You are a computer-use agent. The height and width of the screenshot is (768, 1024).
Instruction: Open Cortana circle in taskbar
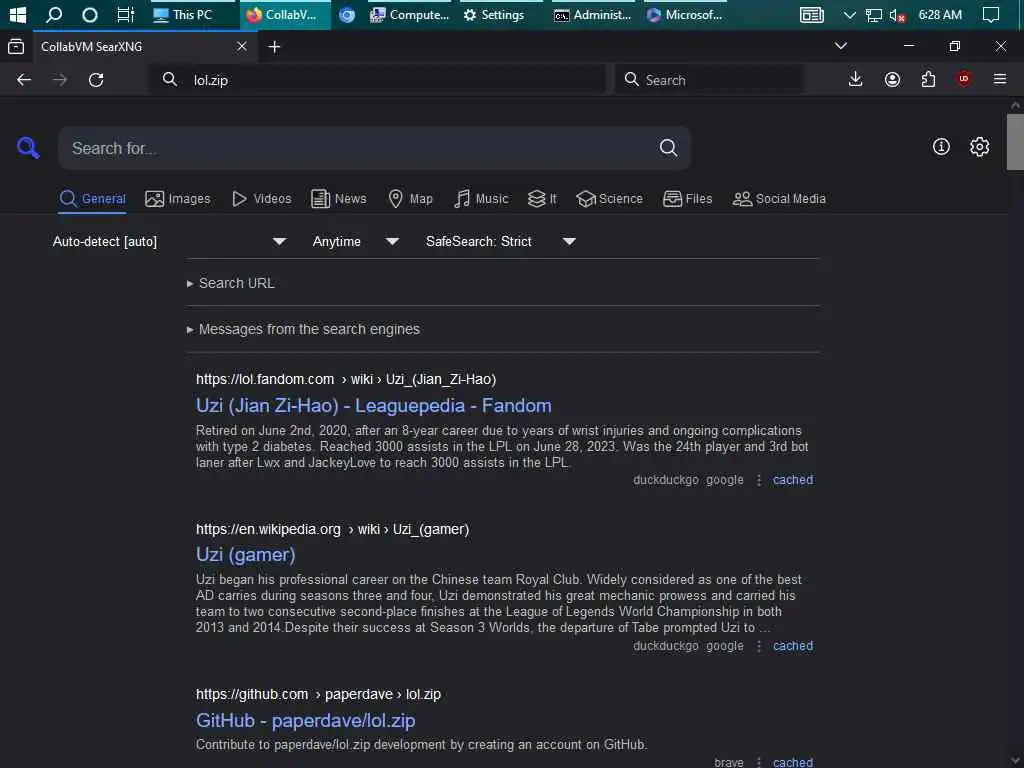90,14
